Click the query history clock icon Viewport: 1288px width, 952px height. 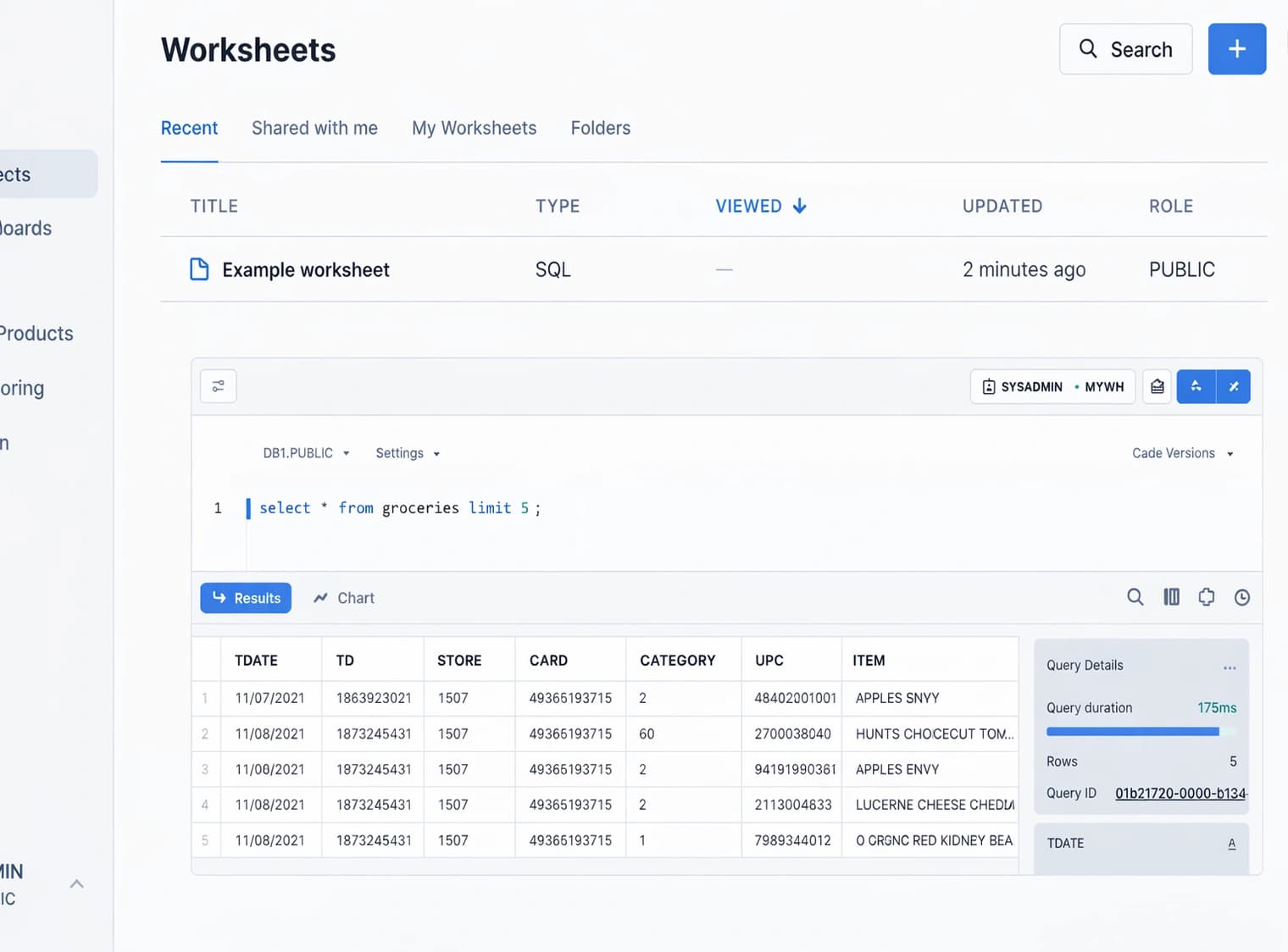pos(1241,597)
